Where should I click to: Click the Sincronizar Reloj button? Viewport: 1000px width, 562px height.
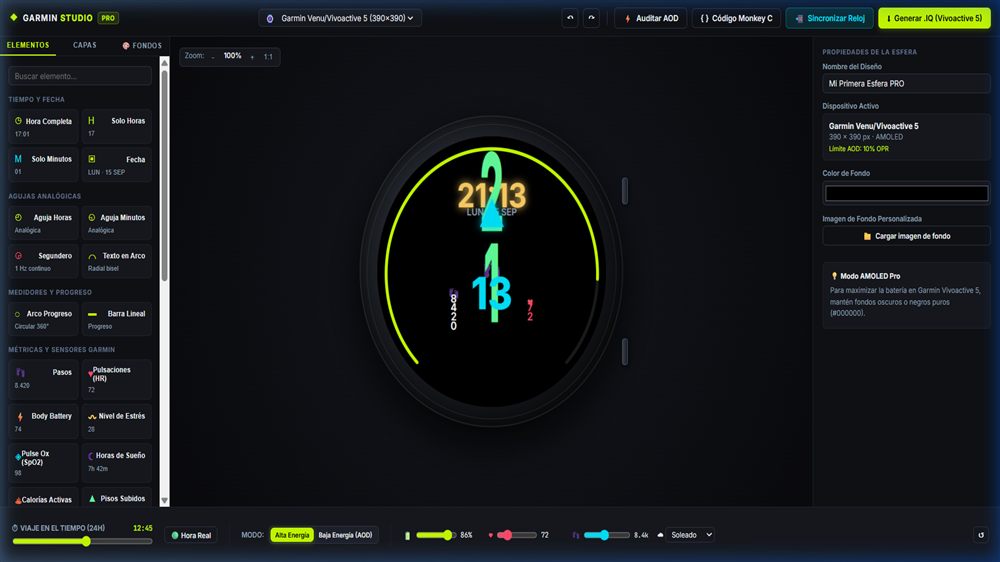click(829, 18)
